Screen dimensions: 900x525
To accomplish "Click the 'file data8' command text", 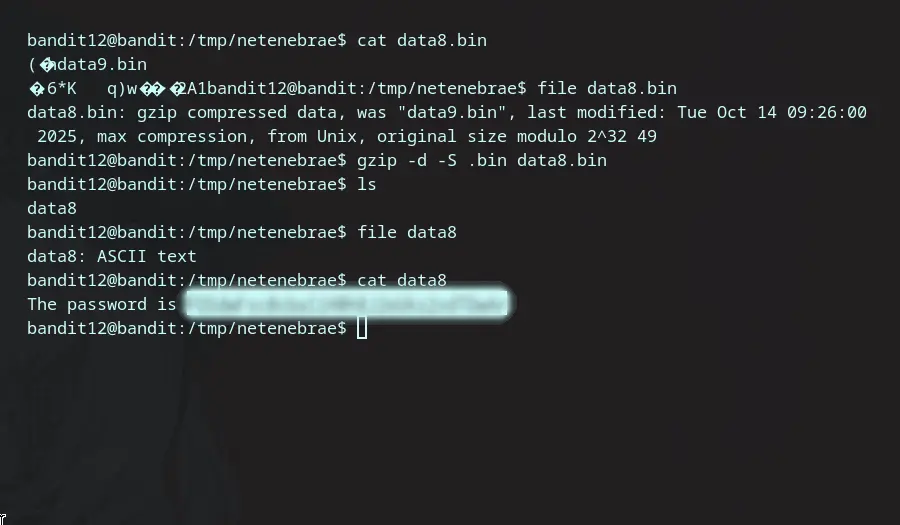I will [407, 232].
